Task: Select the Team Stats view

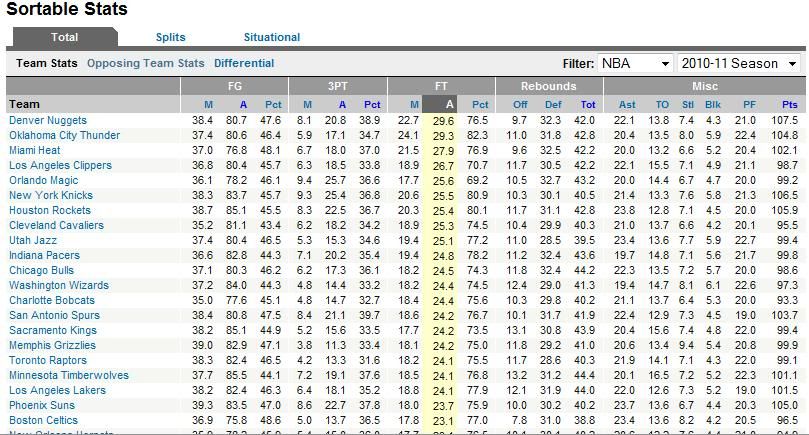Action: (46, 63)
